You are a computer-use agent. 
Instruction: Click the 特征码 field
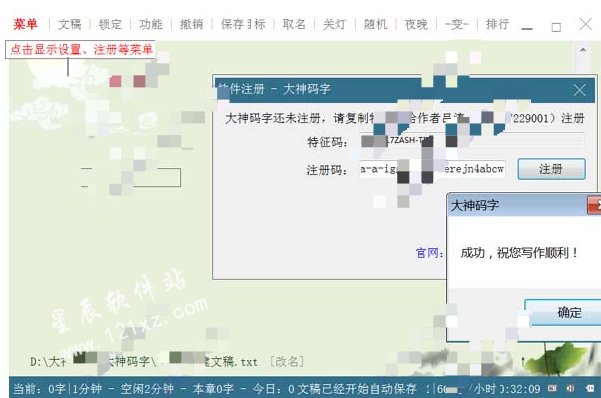(471, 141)
